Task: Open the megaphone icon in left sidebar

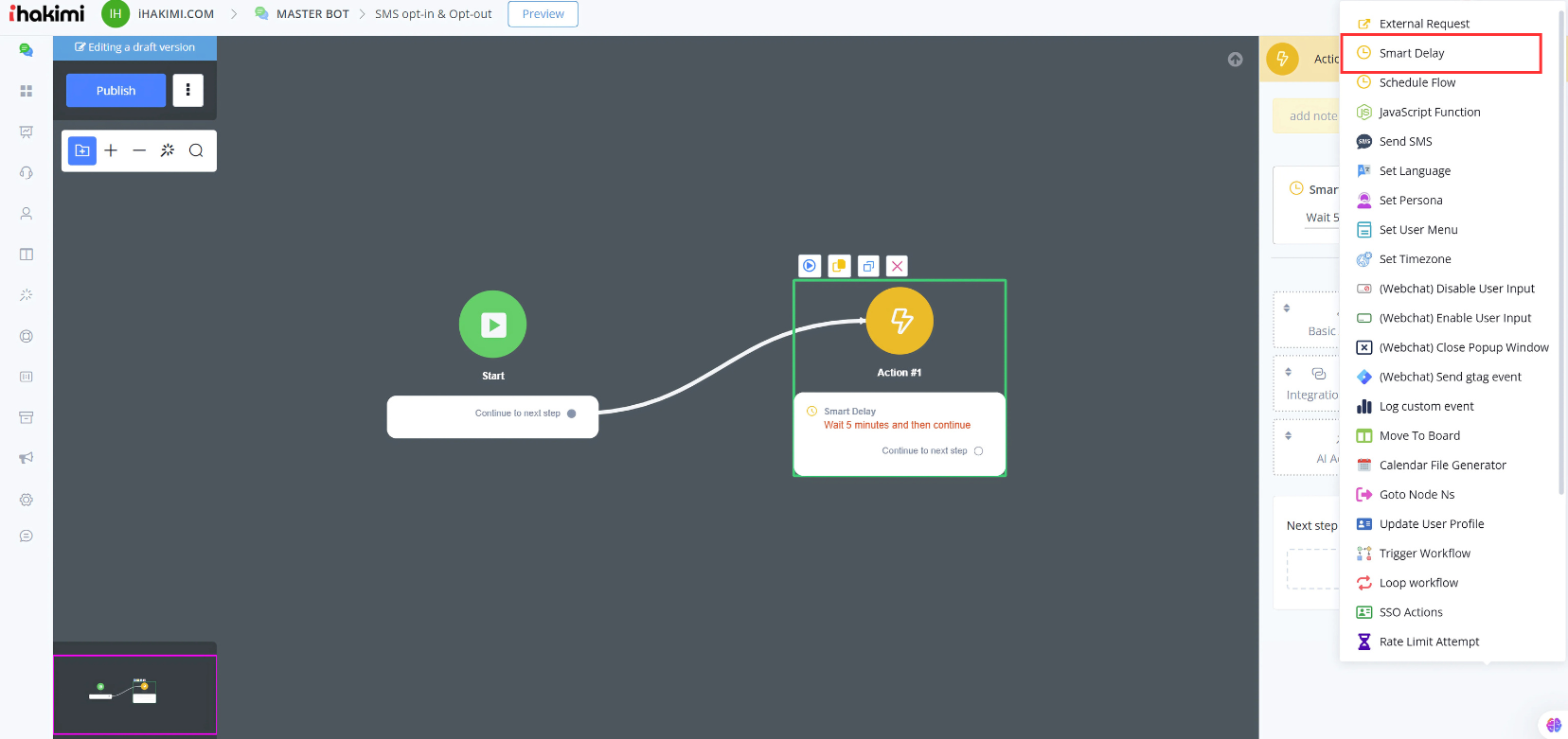Action: coord(27,458)
